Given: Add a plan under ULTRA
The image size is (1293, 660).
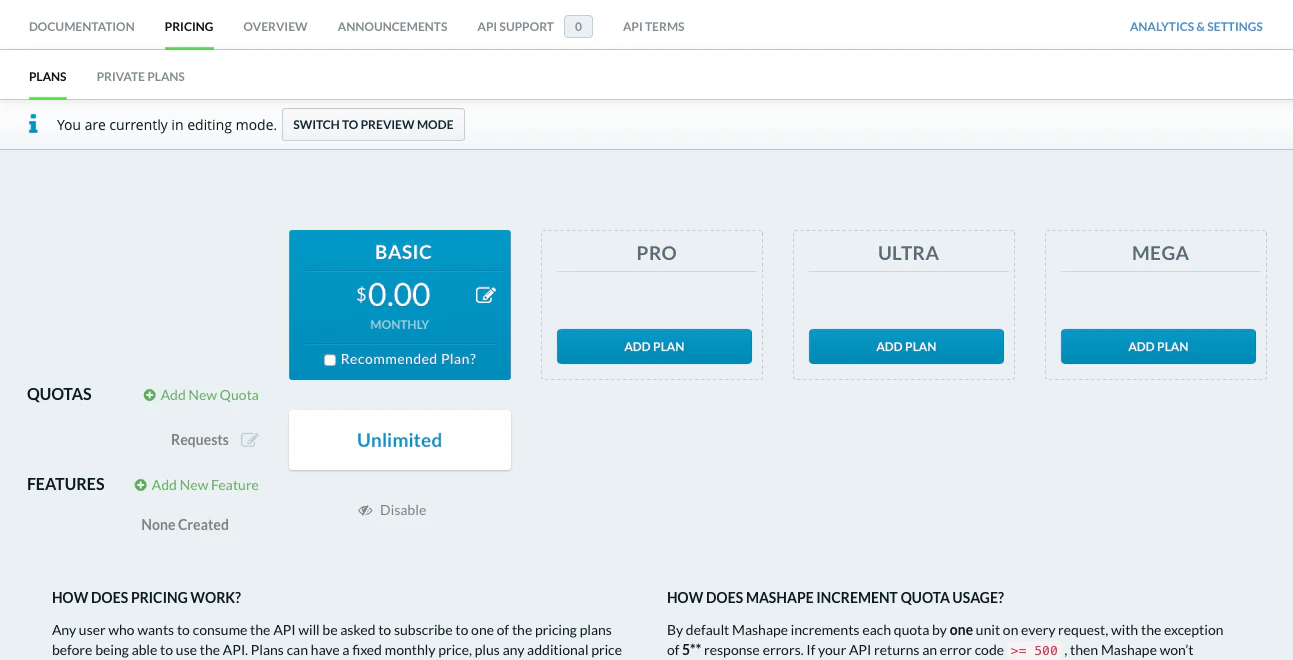Looking at the screenshot, I should [906, 346].
